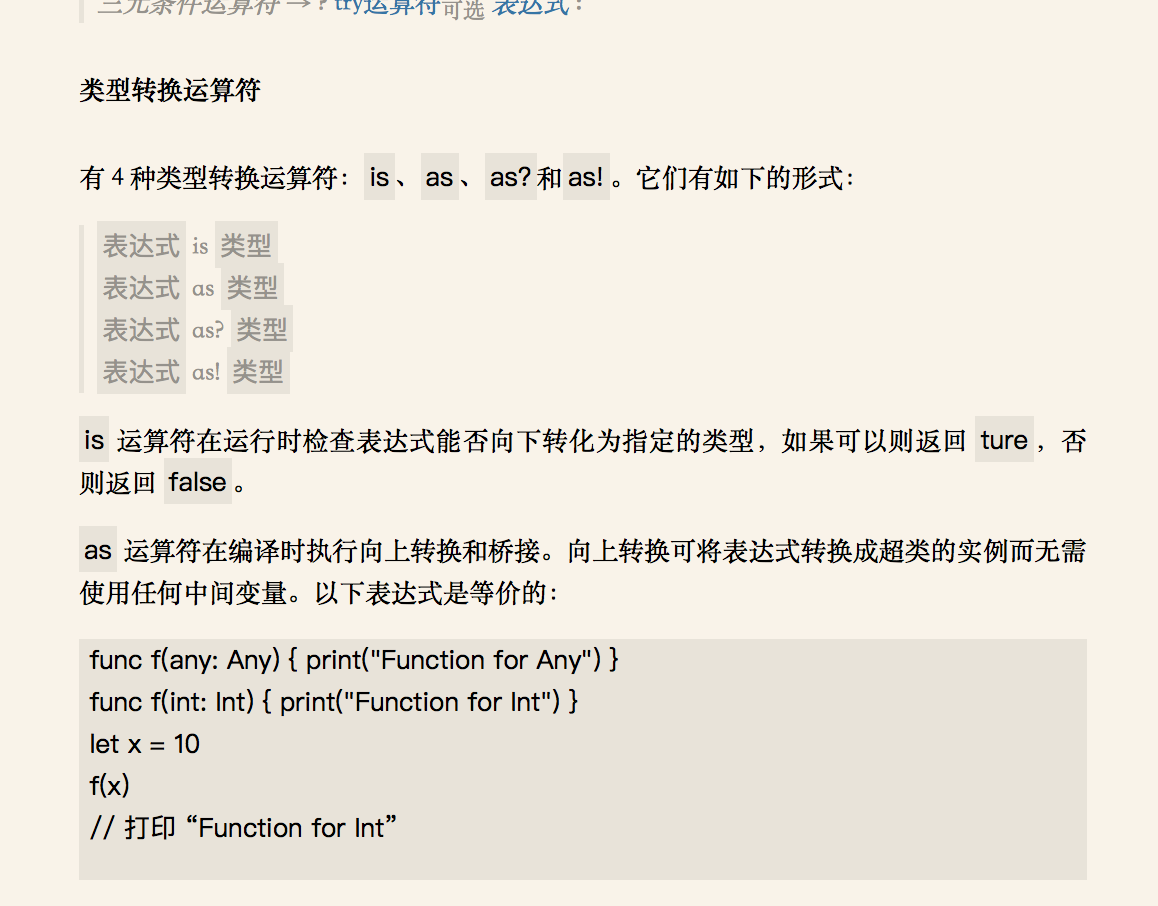Viewport: 1158px width, 906px height.
Task: Click 类型 in the 'as!' grammar line
Action: tap(258, 371)
